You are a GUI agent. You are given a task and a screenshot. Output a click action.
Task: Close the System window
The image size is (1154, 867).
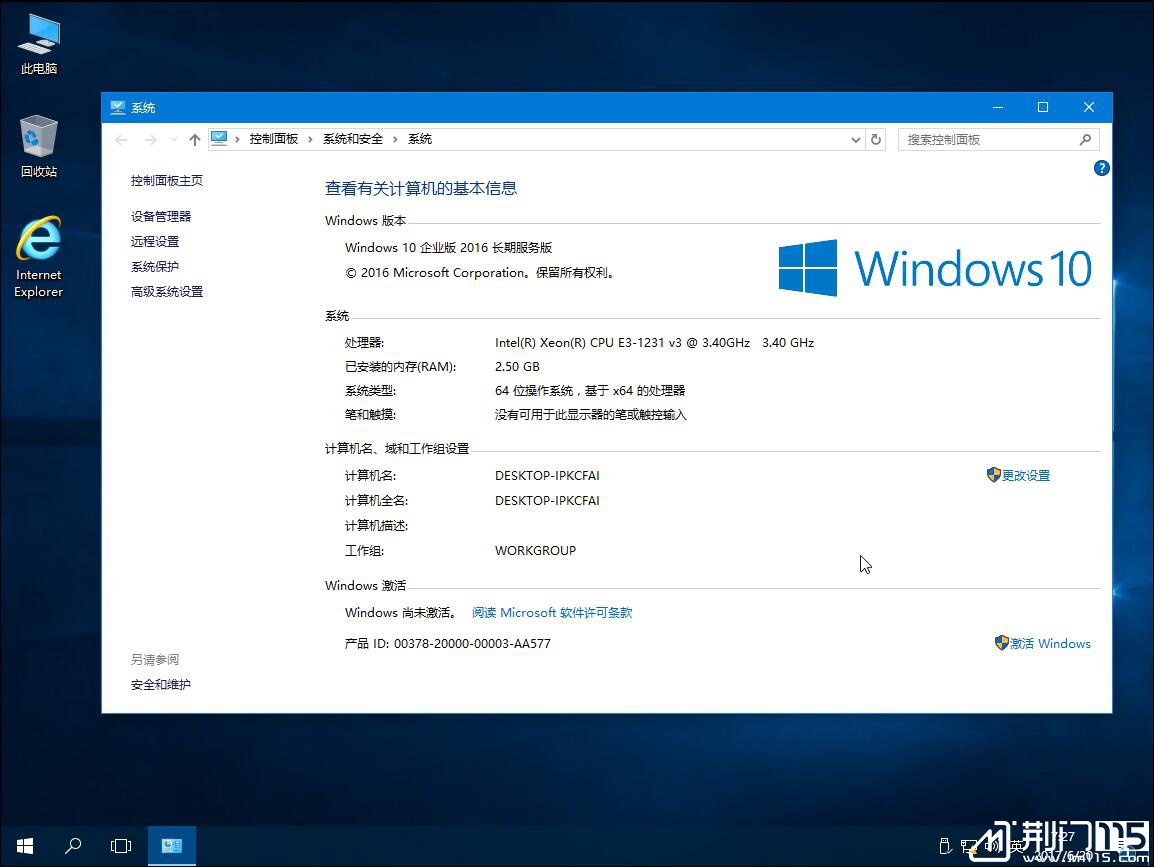click(x=1089, y=107)
